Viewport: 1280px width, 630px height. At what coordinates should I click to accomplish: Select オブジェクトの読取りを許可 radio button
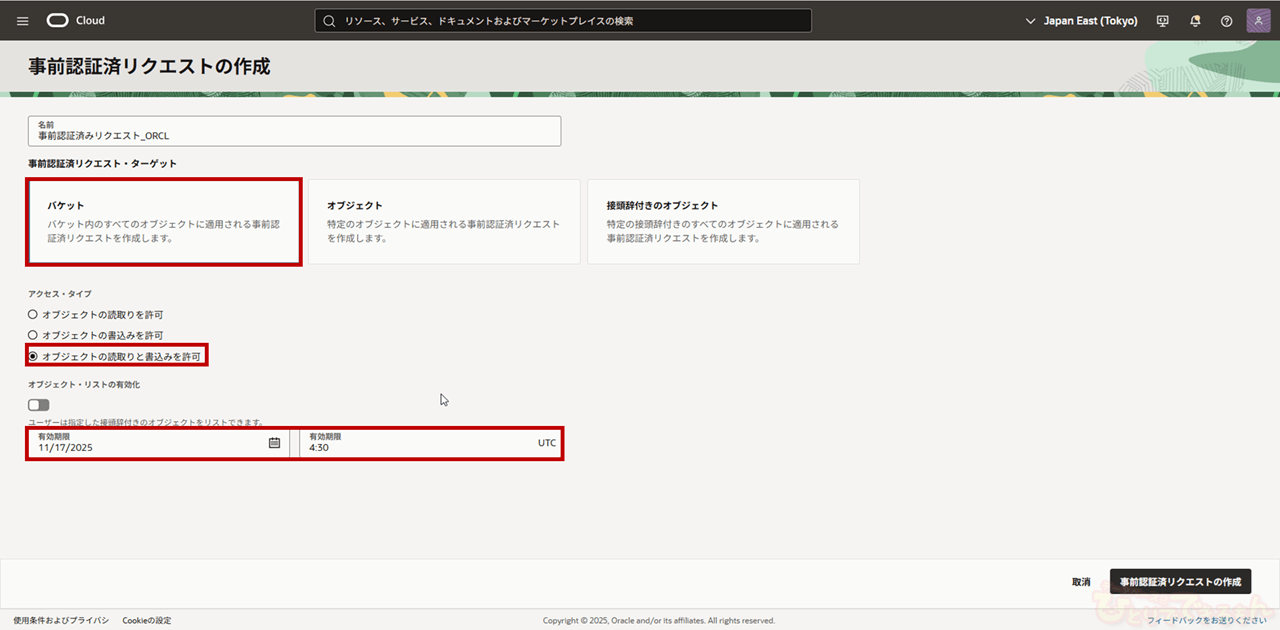pos(33,314)
